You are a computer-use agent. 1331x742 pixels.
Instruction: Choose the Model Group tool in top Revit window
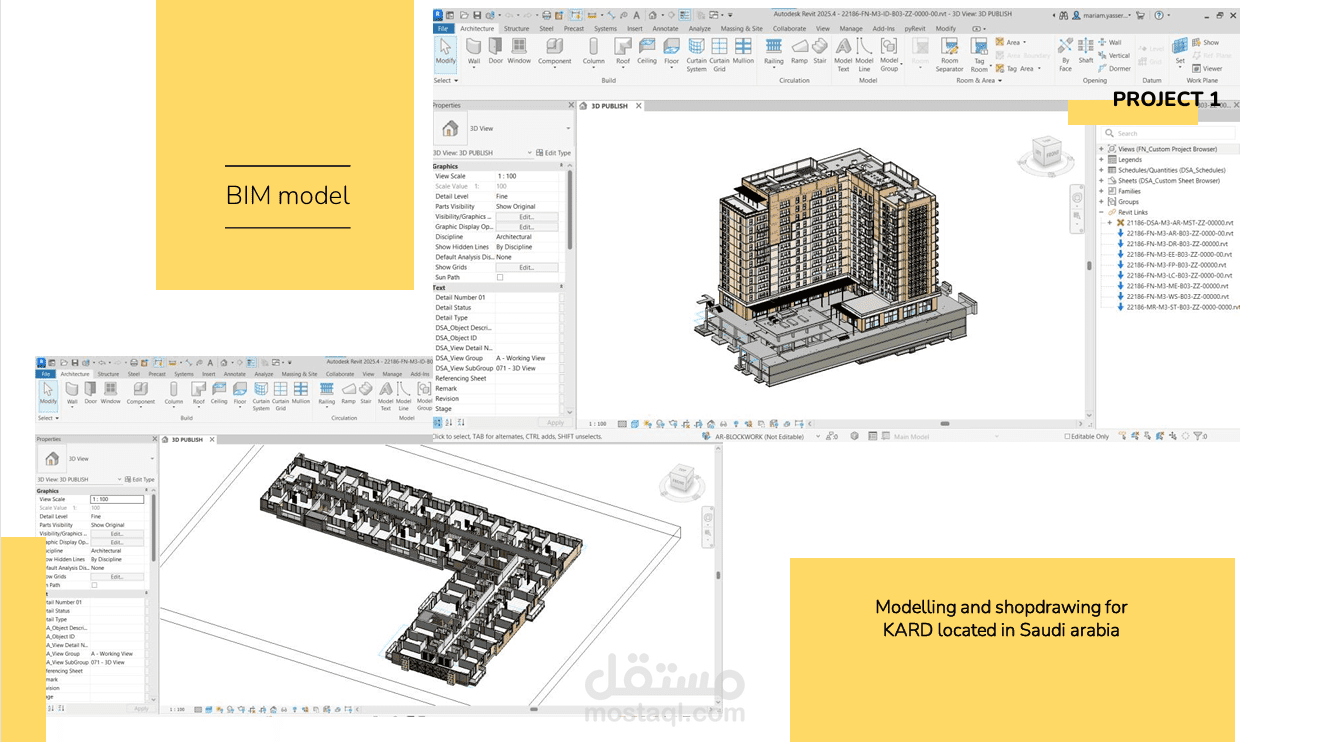point(889,54)
